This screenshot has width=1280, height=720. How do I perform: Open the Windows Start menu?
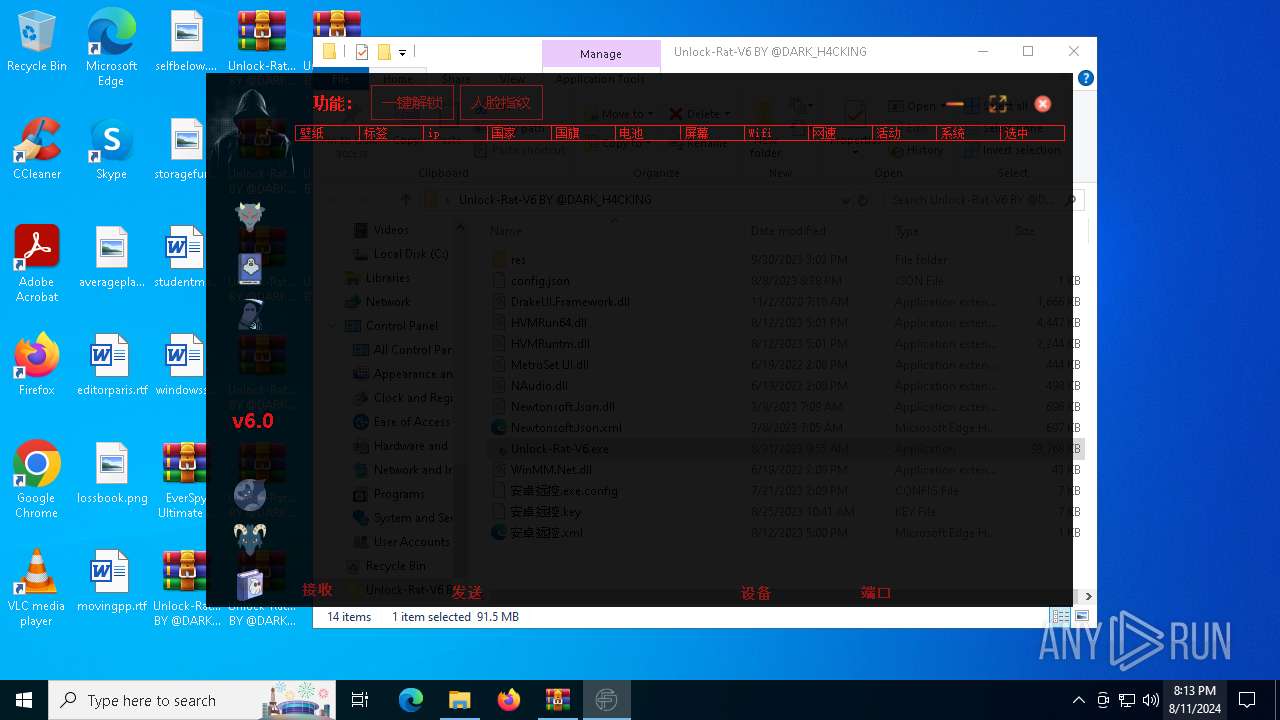[x=24, y=700]
